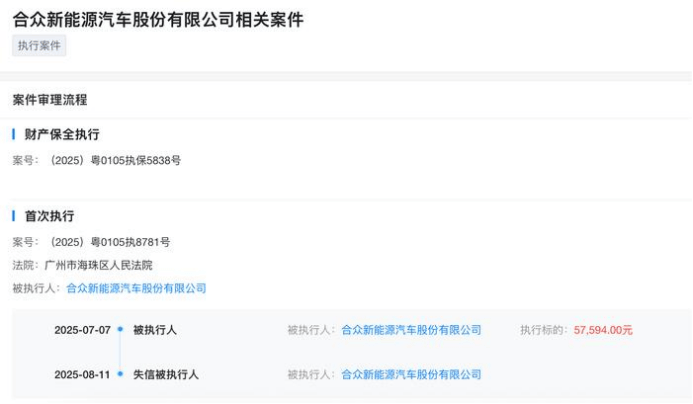Click the 案件审理流程 heading
Viewport: 693px width, 404px height.
50,100
